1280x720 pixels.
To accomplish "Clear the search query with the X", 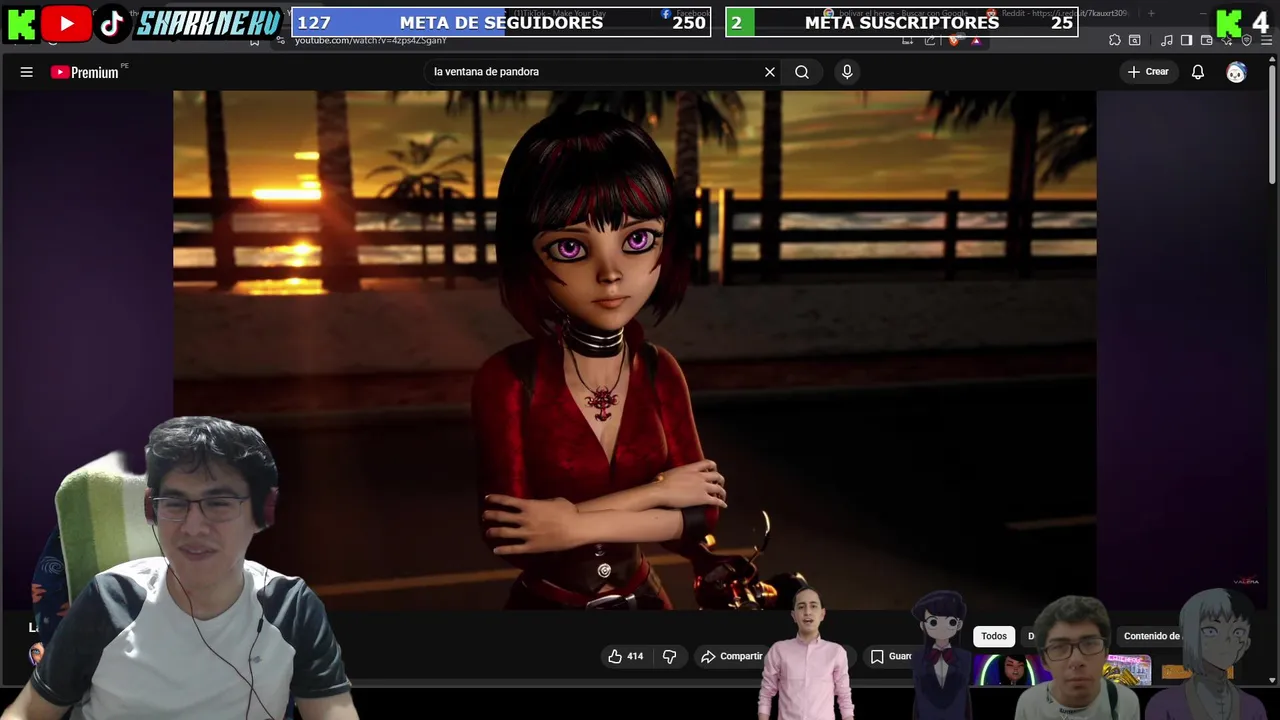I will 770,72.
